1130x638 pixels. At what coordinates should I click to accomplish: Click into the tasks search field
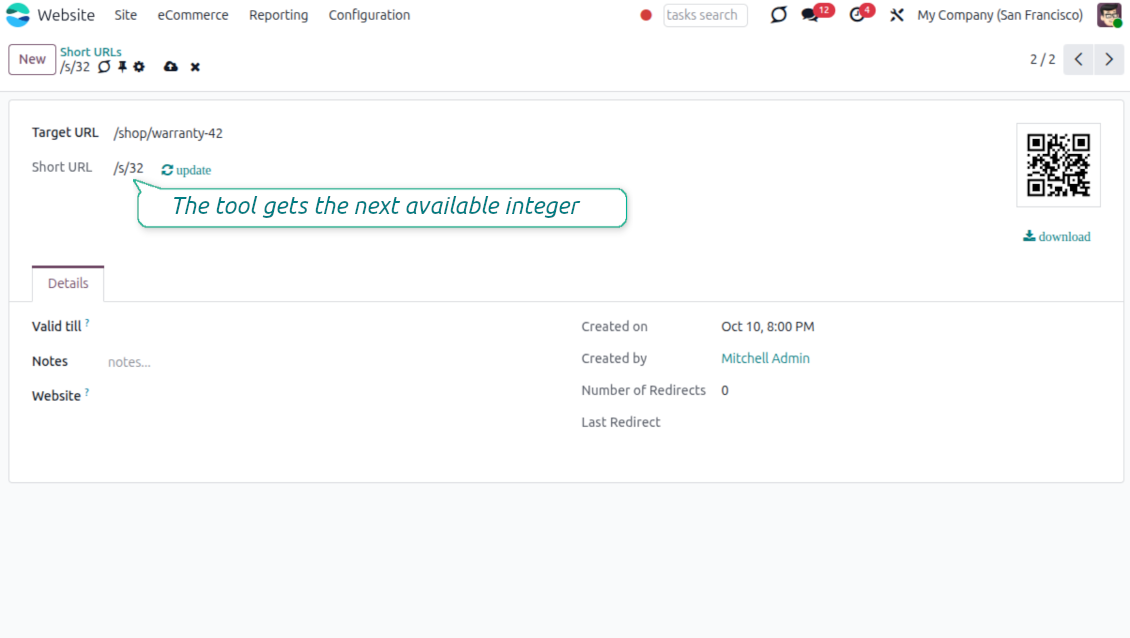click(x=705, y=15)
